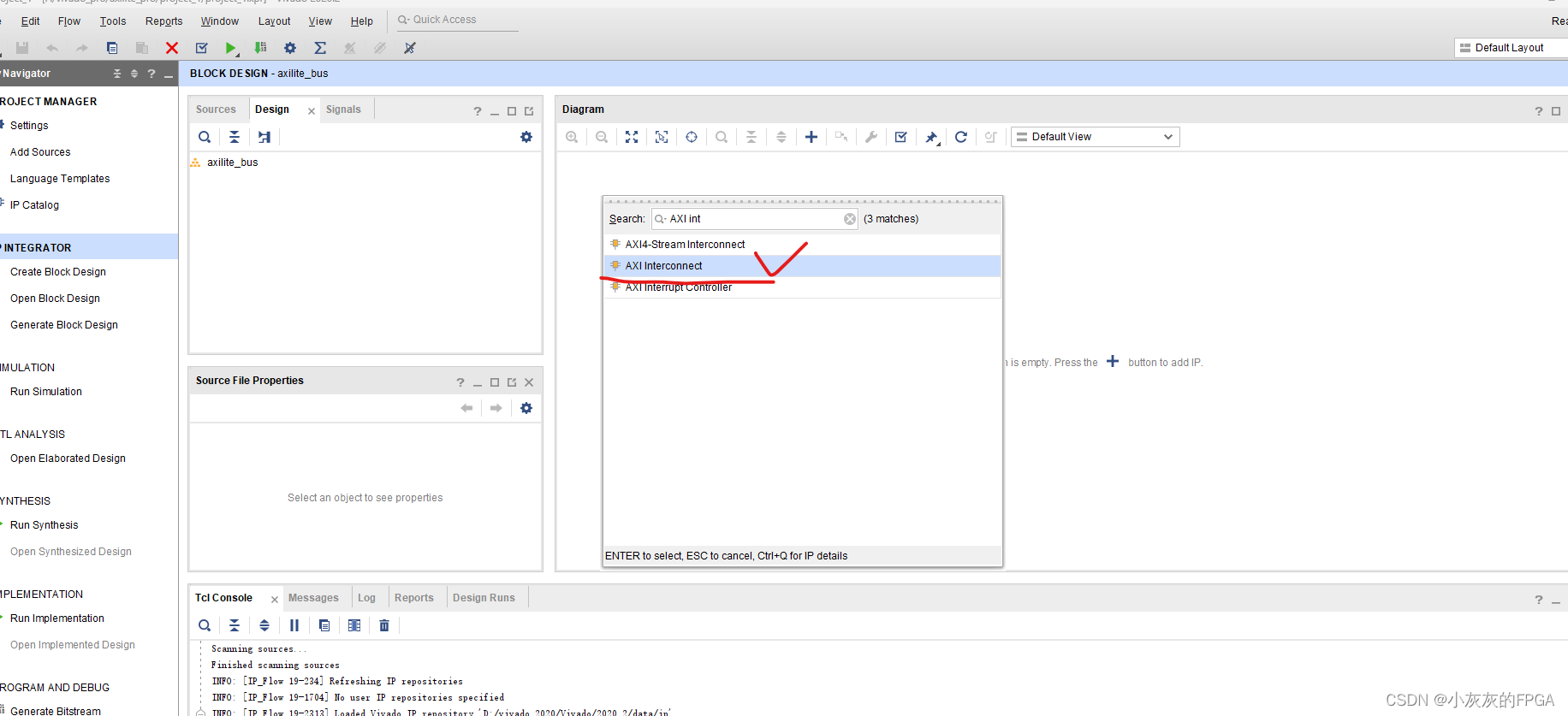Click the pin icon in Diagram toolbar
The image size is (1568, 716).
pos(931,137)
